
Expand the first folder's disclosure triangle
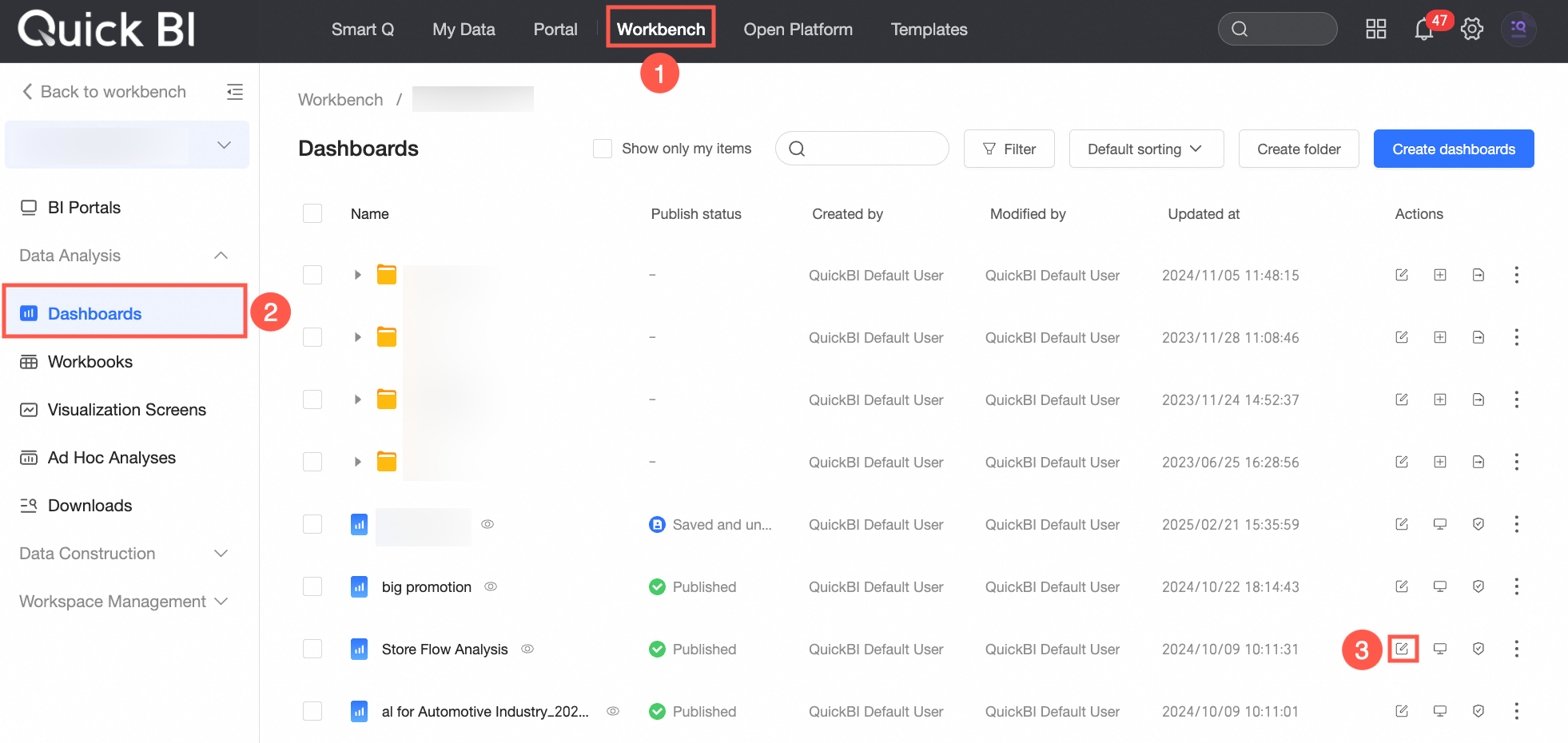click(x=357, y=275)
